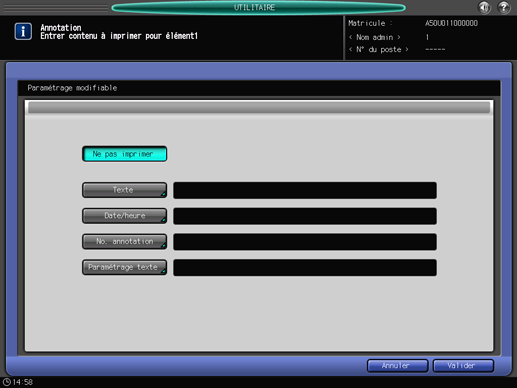Click the speaker sound icon at top
The width and height of the screenshot is (517, 388).
(x=484, y=7)
